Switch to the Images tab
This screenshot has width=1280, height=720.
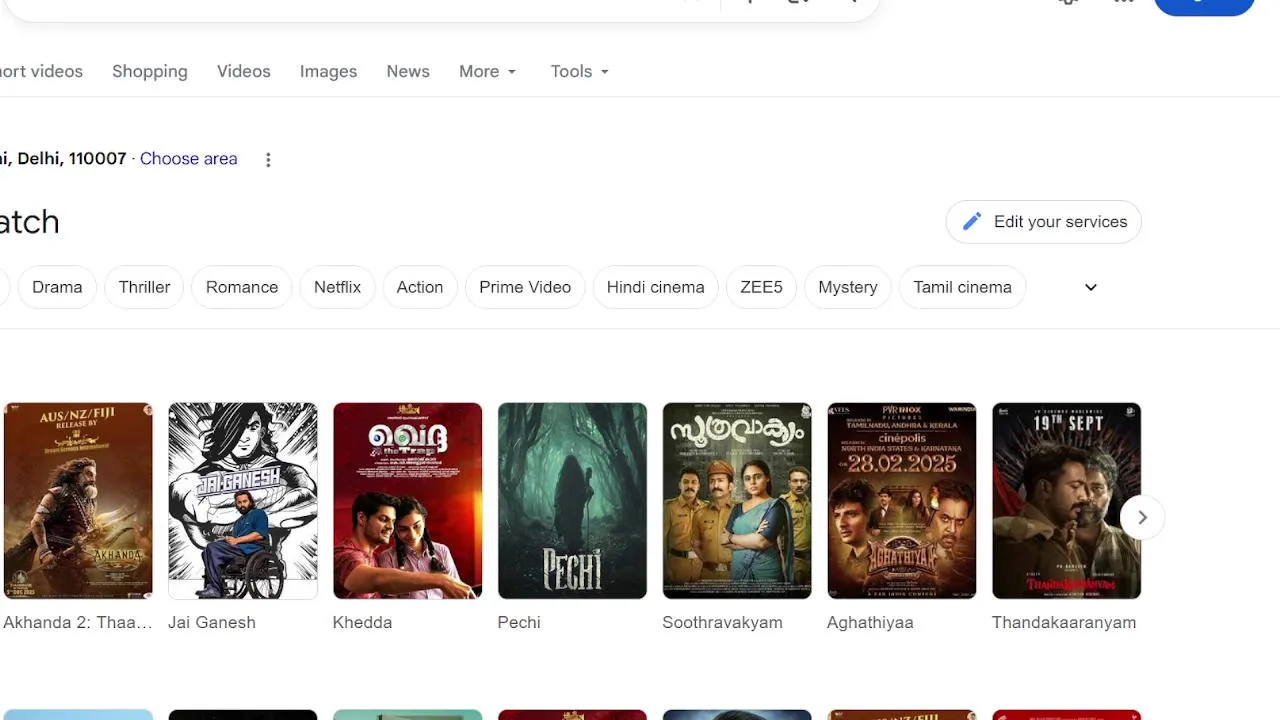328,71
